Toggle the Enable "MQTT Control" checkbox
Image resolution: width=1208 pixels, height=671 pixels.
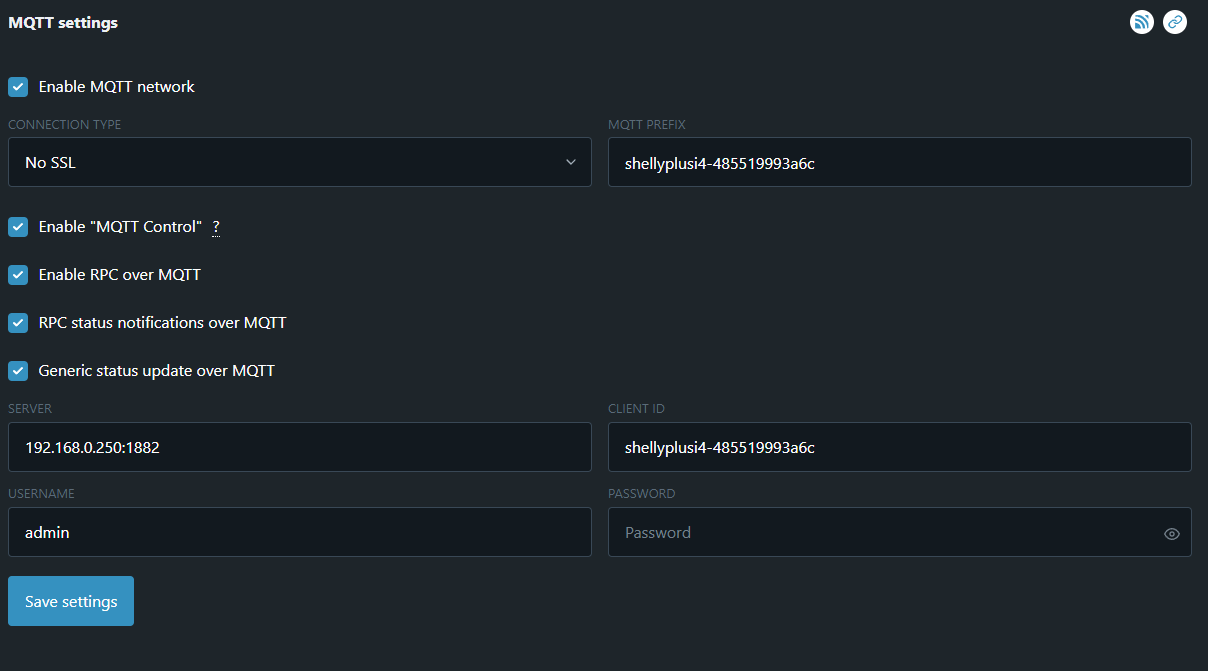(x=18, y=227)
